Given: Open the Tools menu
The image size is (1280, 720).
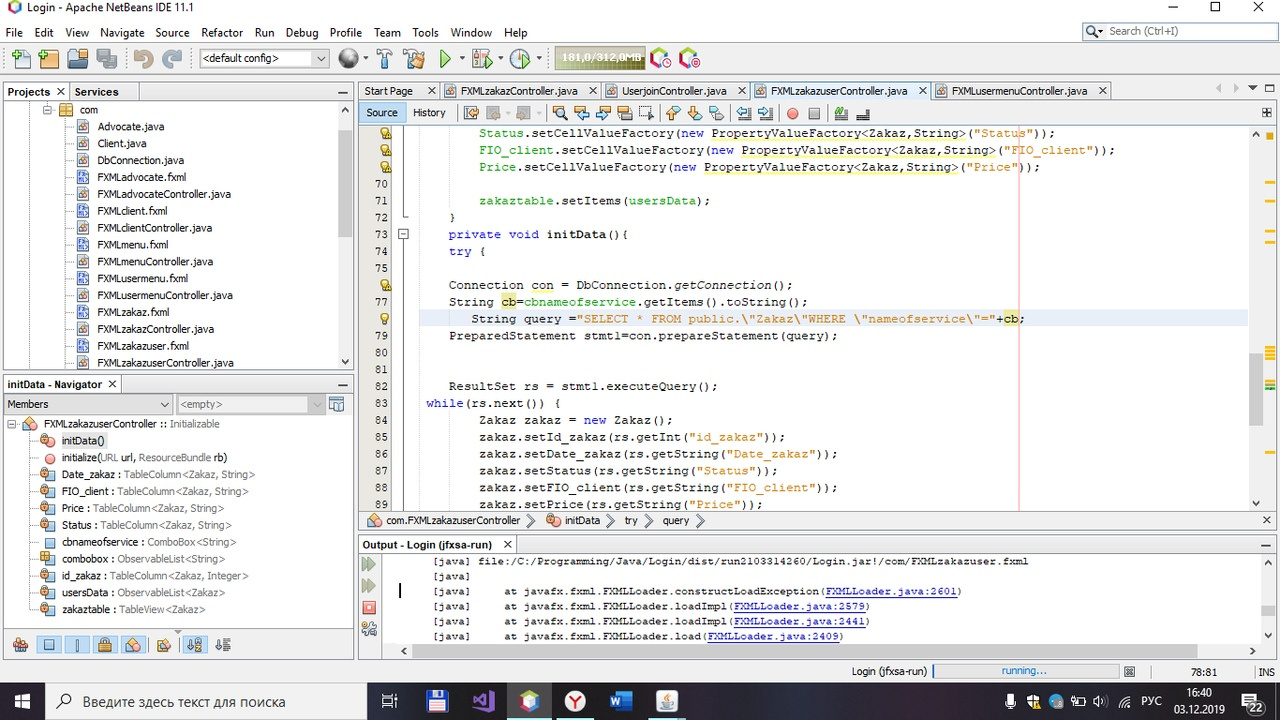Looking at the screenshot, I should click(x=426, y=32).
